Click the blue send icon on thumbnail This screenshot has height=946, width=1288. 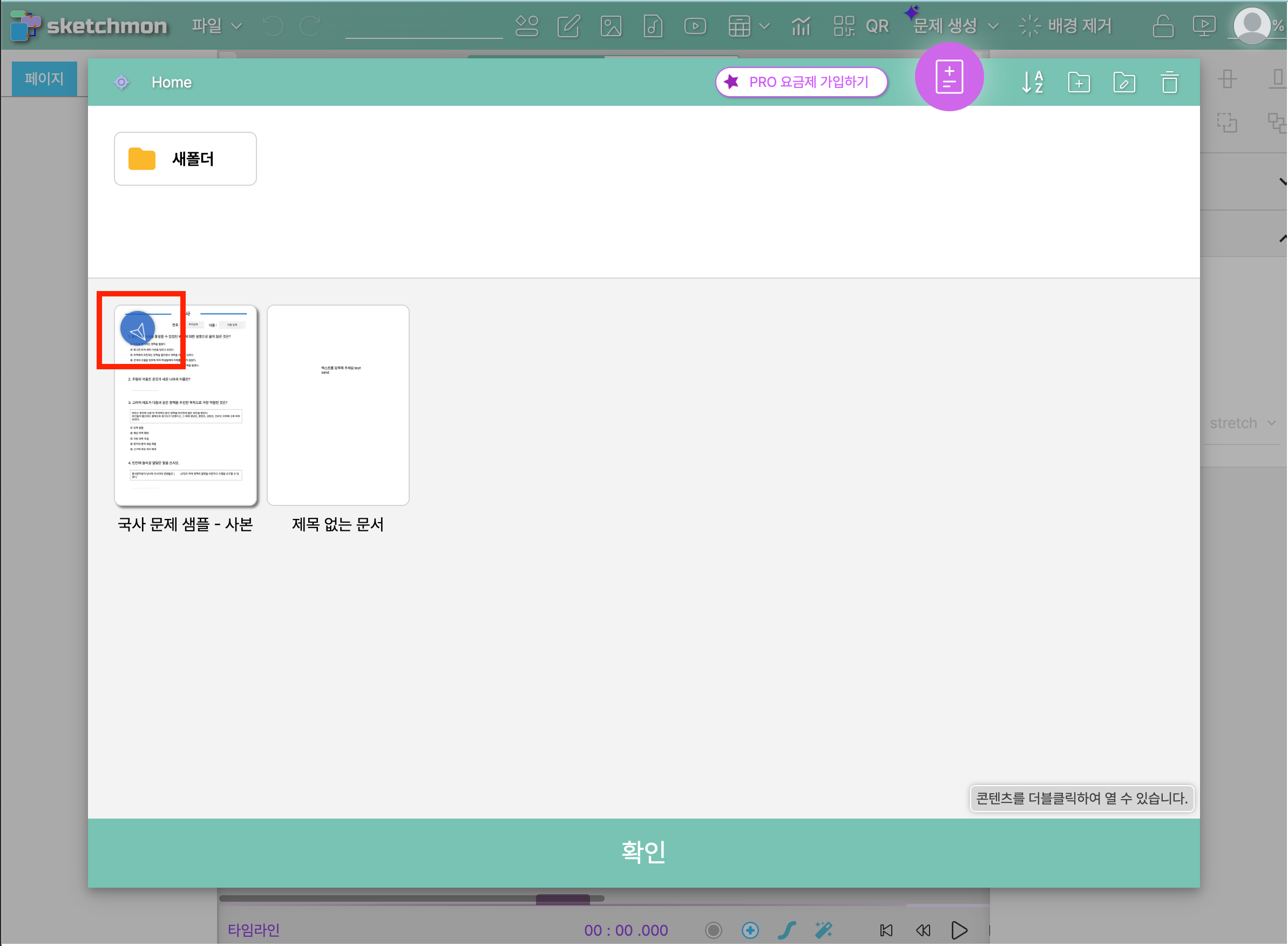138,329
